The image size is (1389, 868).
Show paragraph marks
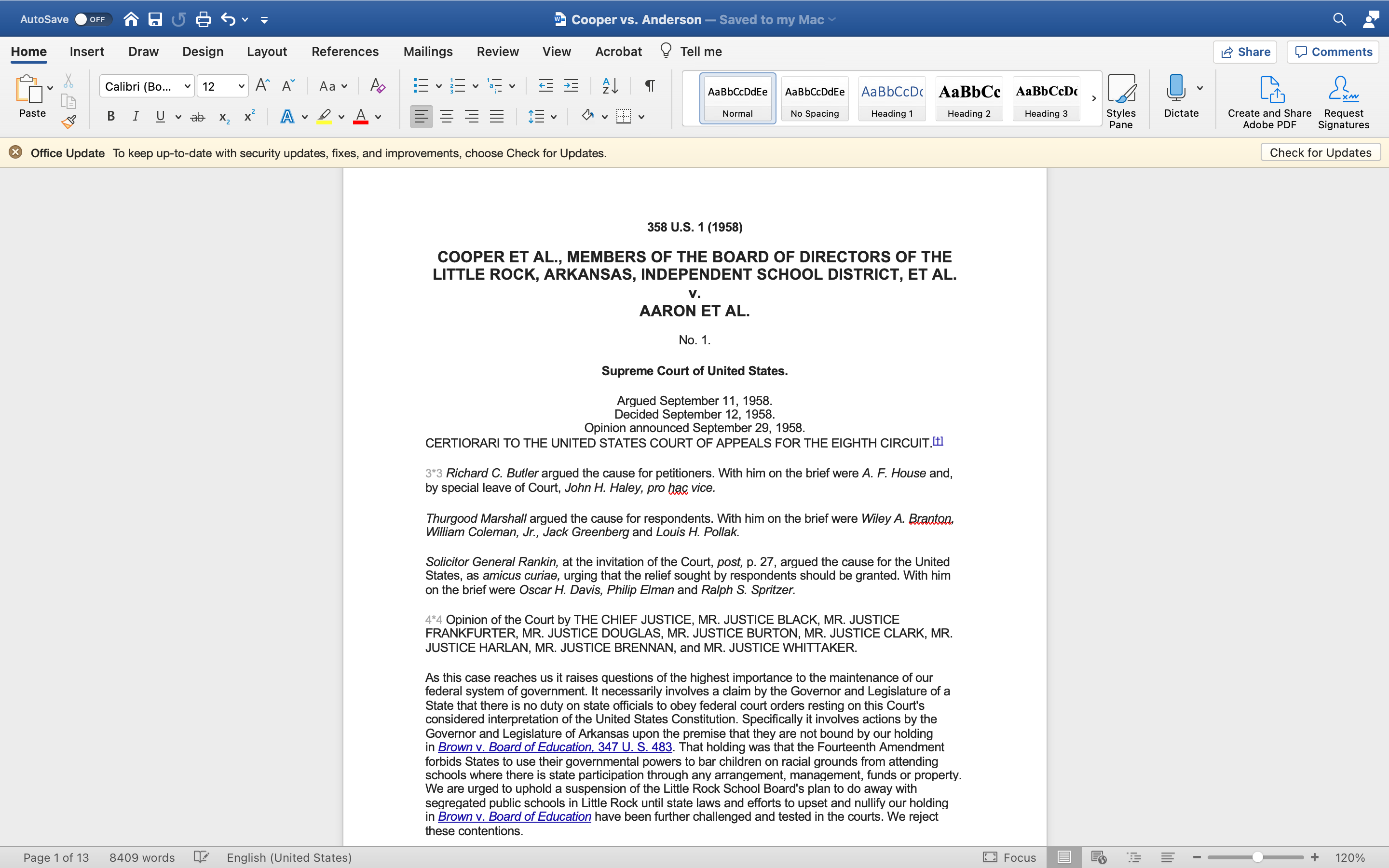click(649, 85)
